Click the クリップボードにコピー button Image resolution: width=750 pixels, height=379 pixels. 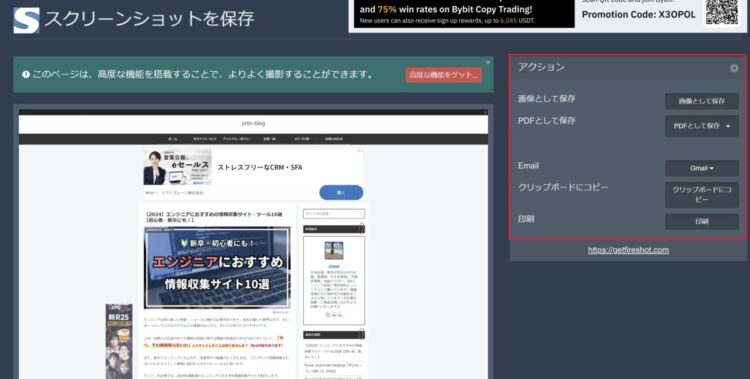point(702,194)
